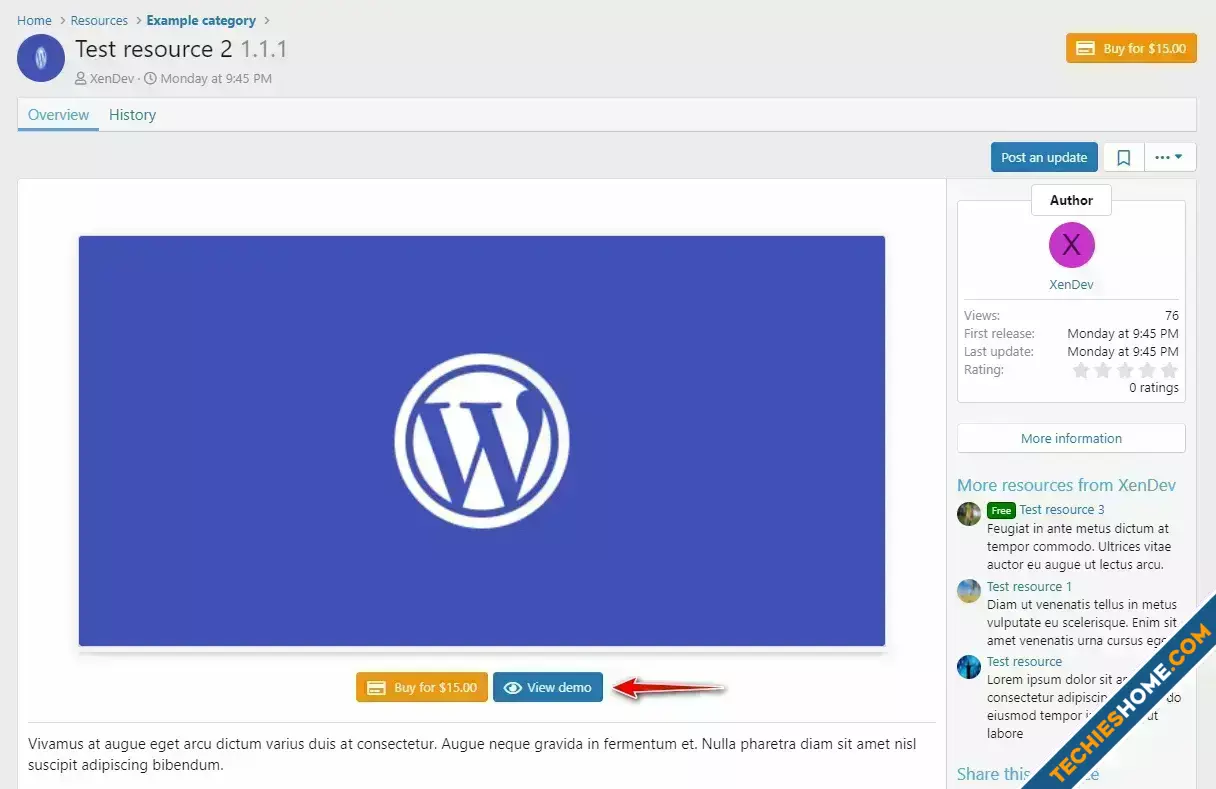Expand the More information button
Viewport: 1216px width, 789px height.
point(1071,438)
